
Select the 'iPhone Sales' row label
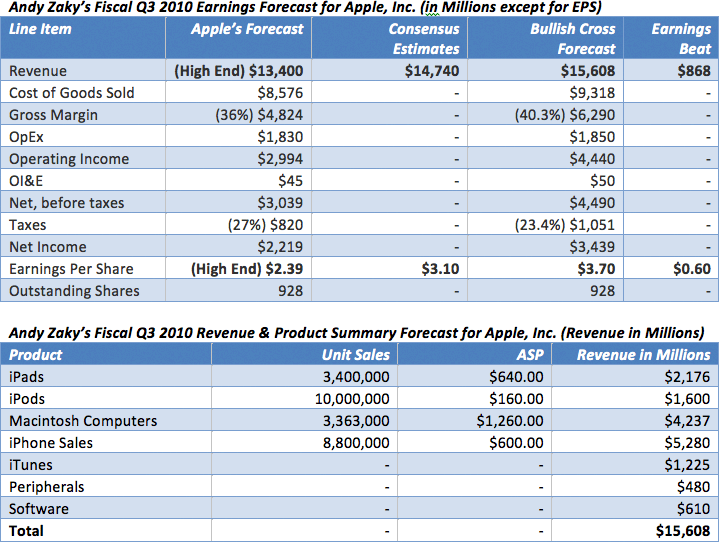click(51, 443)
